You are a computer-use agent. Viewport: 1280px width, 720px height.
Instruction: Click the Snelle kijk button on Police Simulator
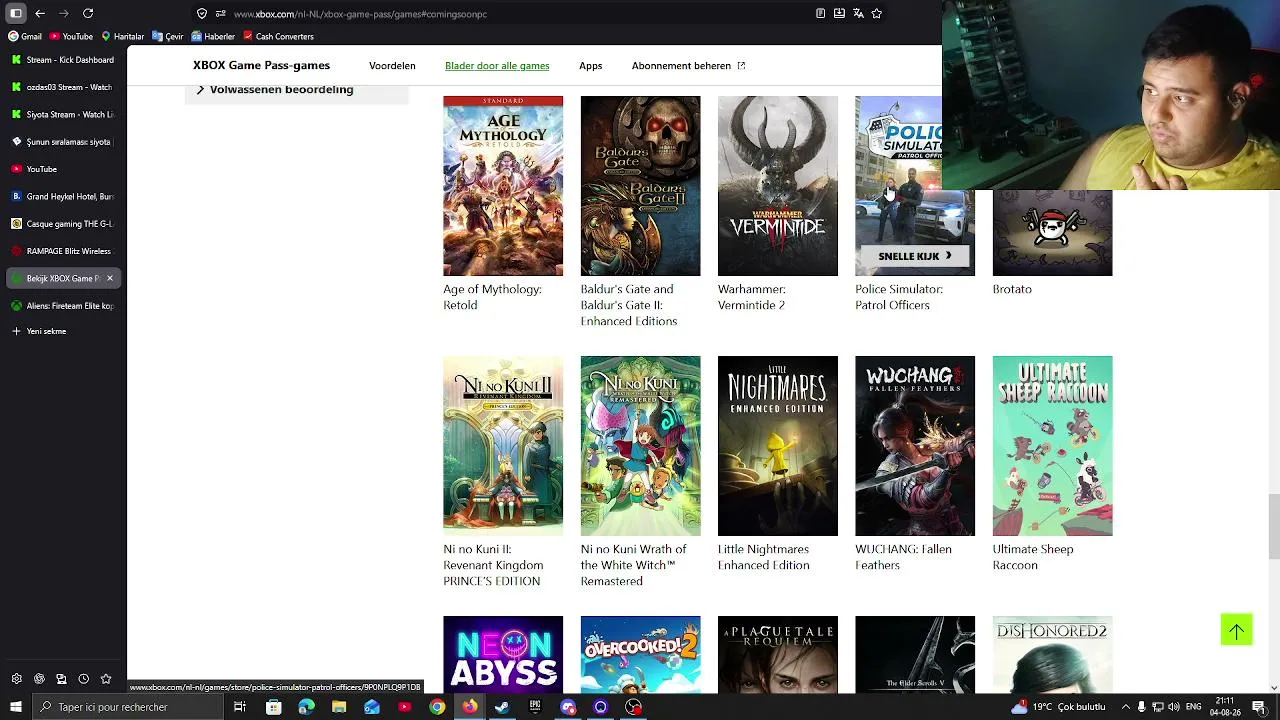(914, 256)
